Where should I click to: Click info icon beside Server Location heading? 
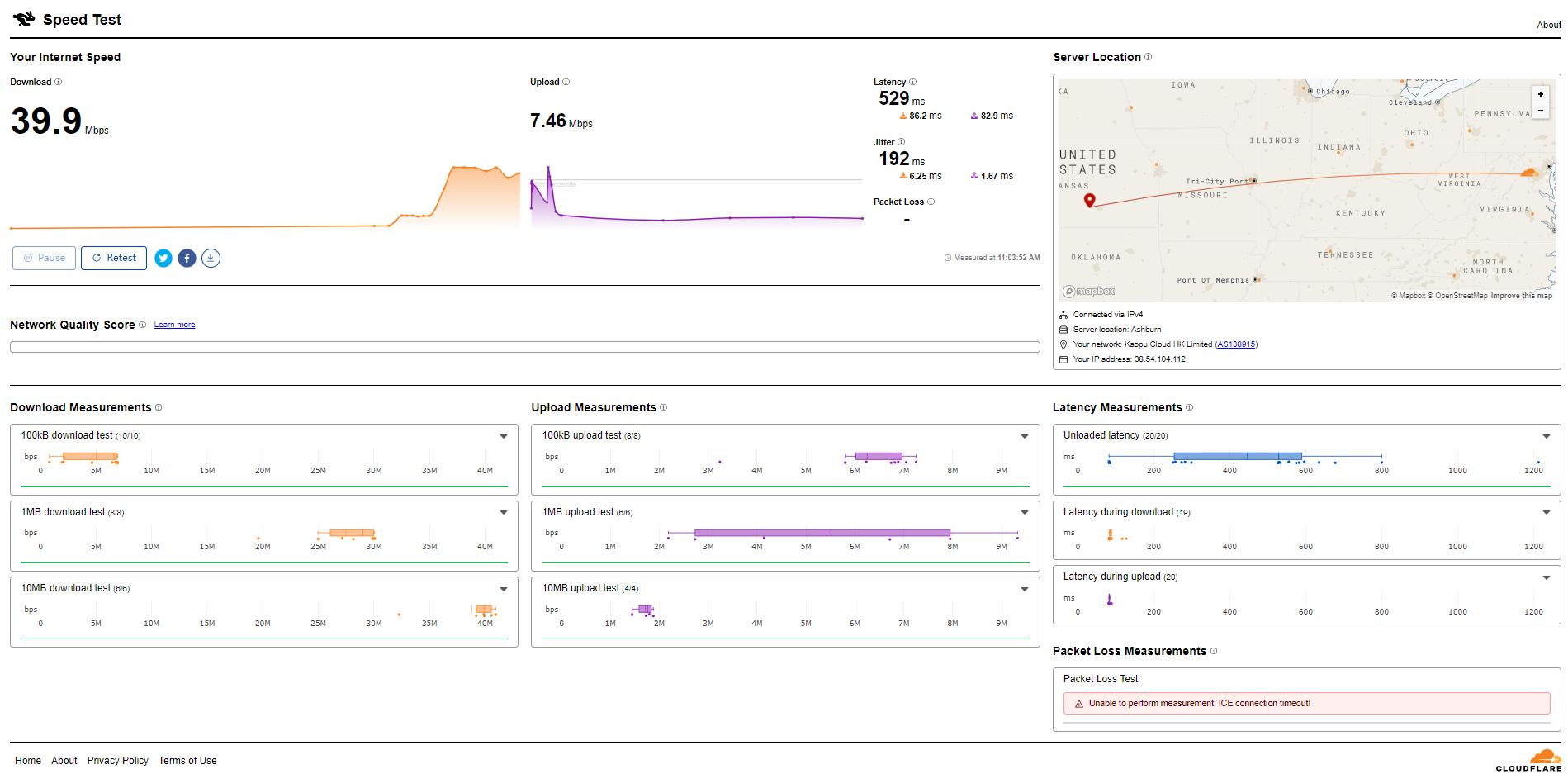(1148, 57)
